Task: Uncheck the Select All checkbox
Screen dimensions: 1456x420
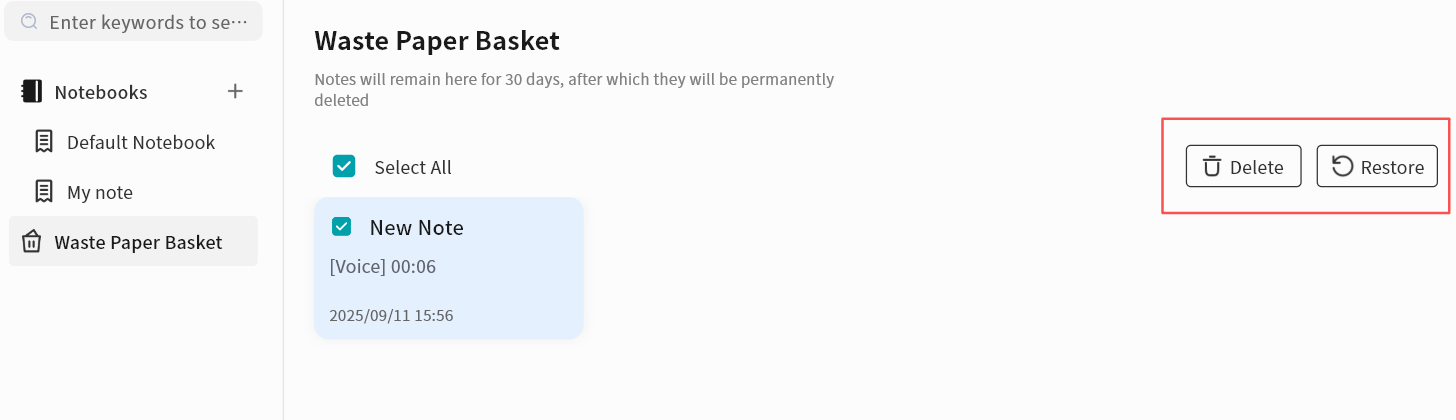Action: 344,167
